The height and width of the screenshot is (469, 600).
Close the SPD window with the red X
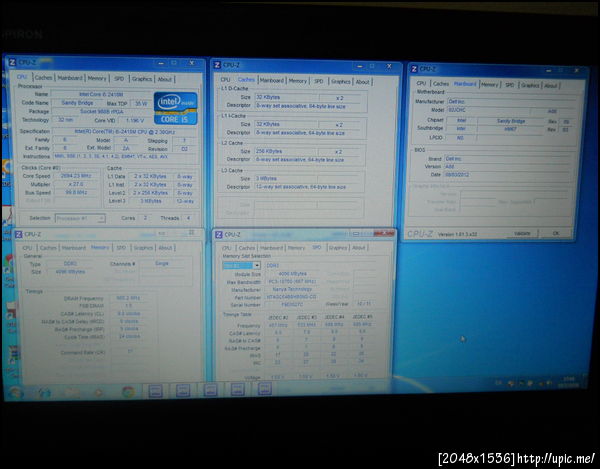[385, 233]
